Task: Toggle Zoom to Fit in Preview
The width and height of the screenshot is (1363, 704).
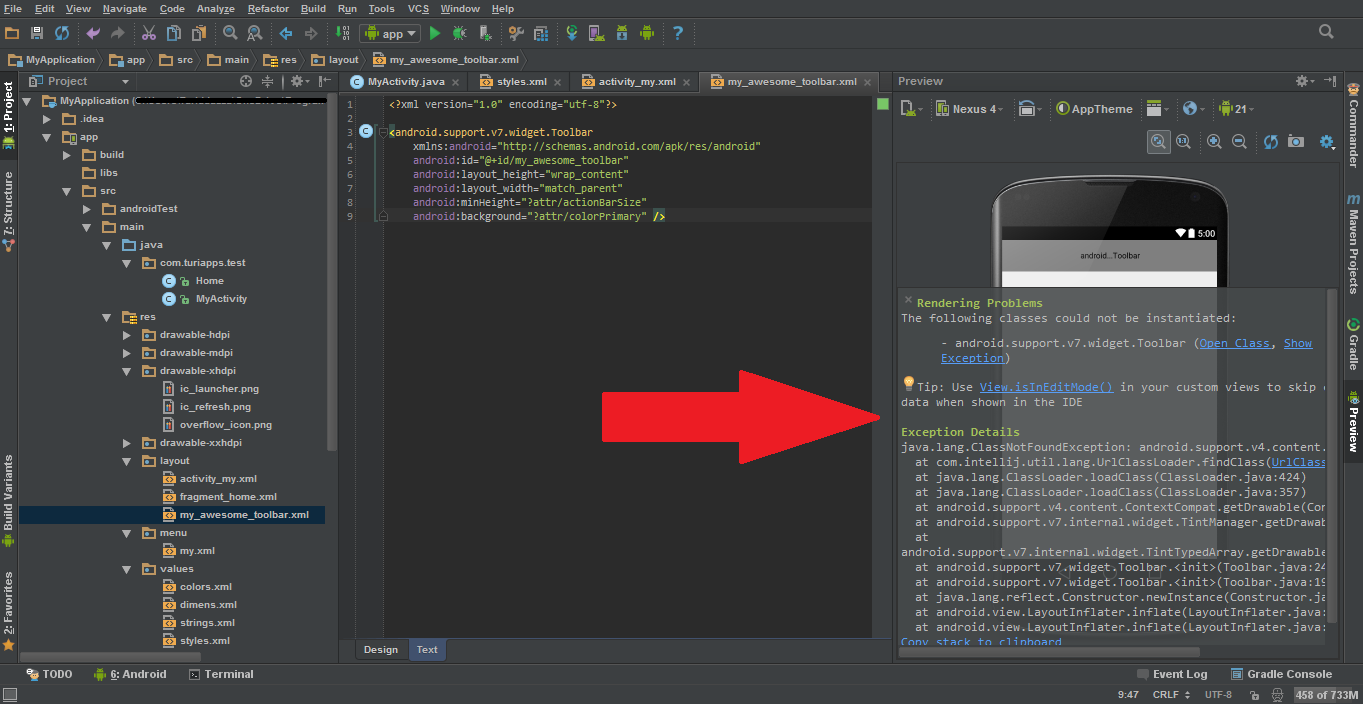Action: click(x=1158, y=142)
